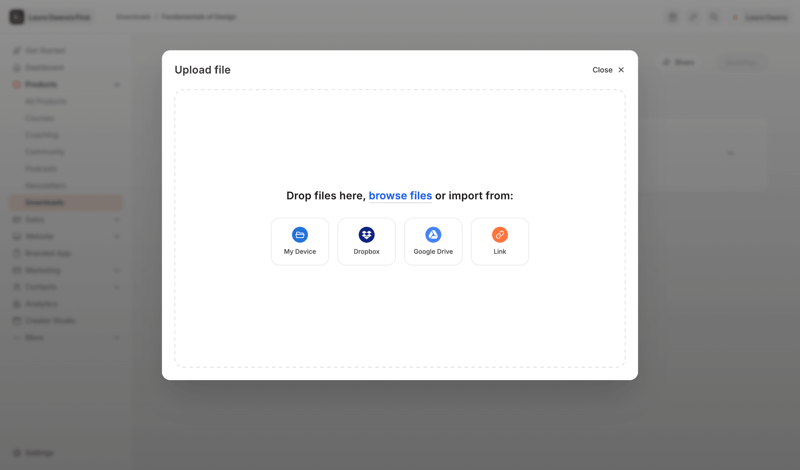Open Newsletters in sidebar
Screen dimensions: 800x470
pyautogui.click(x=45, y=185)
